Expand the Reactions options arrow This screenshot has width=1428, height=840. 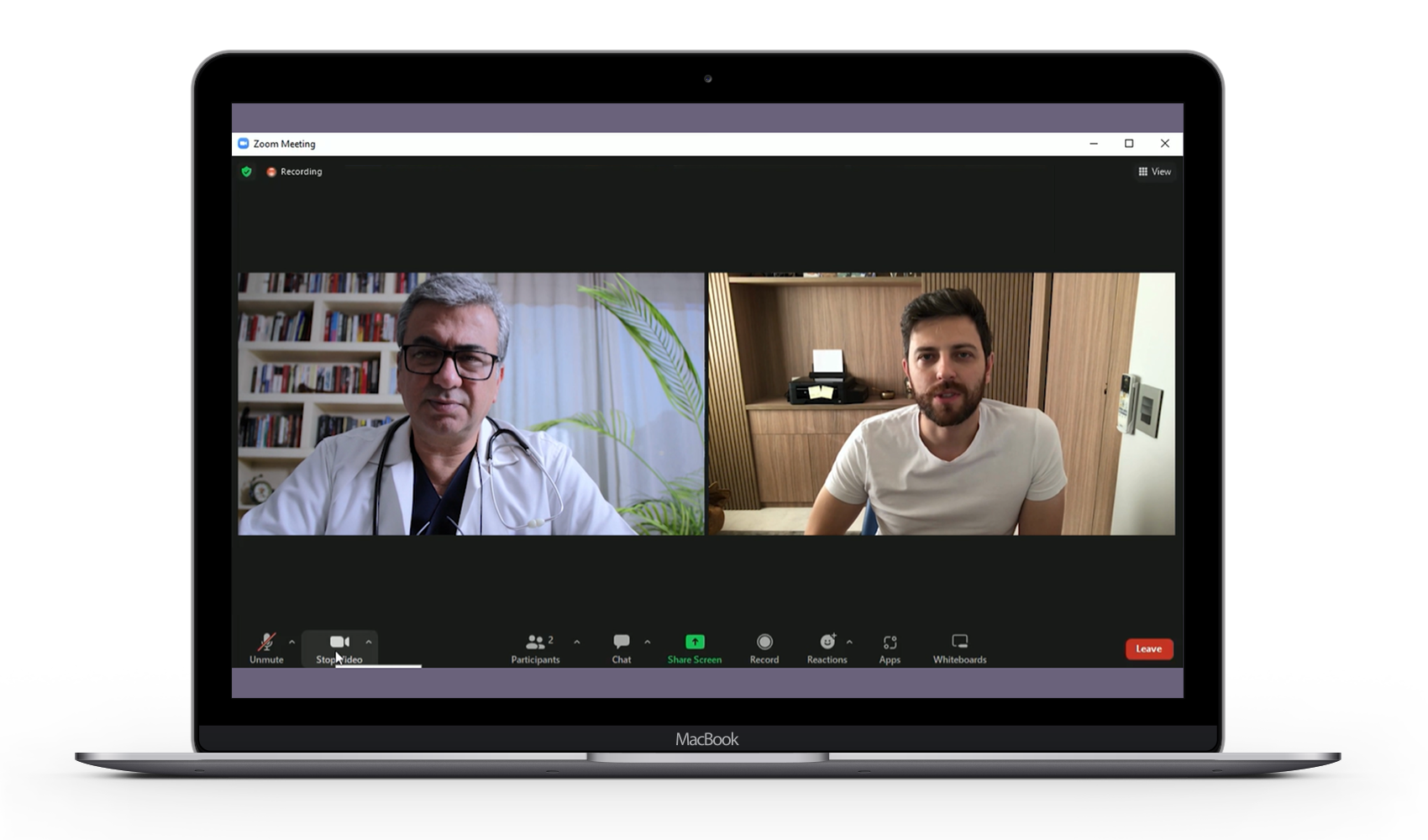point(849,642)
